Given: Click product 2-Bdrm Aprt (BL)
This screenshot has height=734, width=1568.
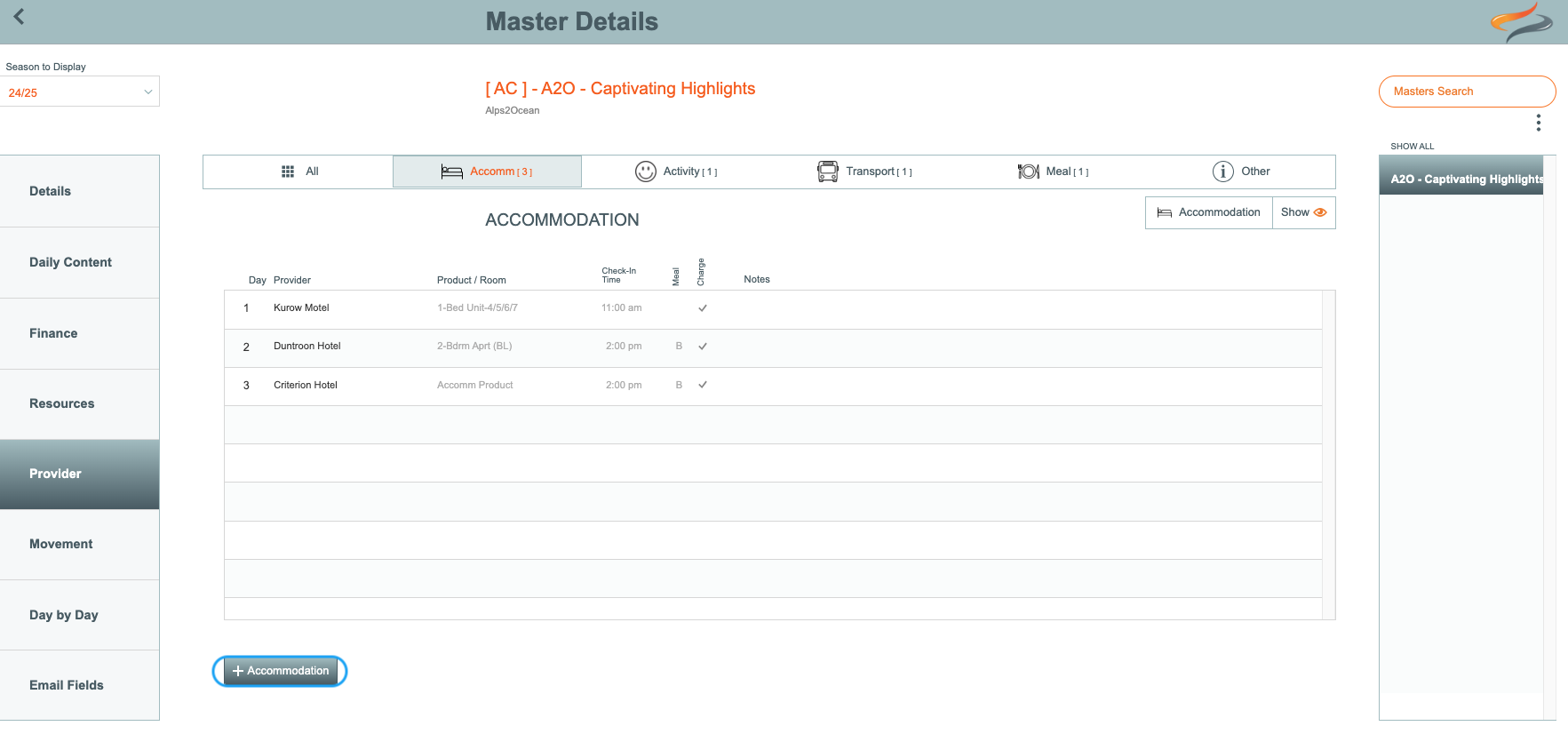Looking at the screenshot, I should (x=474, y=347).
